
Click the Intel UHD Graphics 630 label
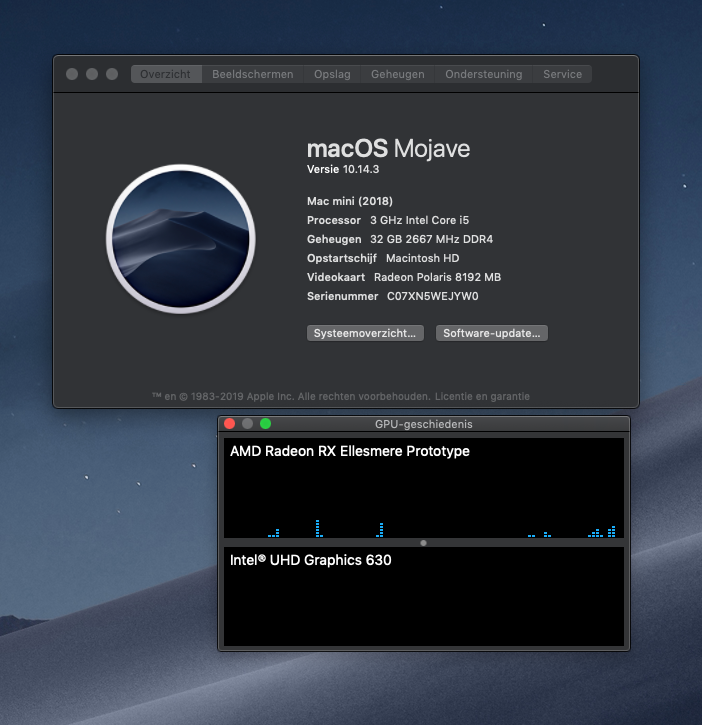310,560
